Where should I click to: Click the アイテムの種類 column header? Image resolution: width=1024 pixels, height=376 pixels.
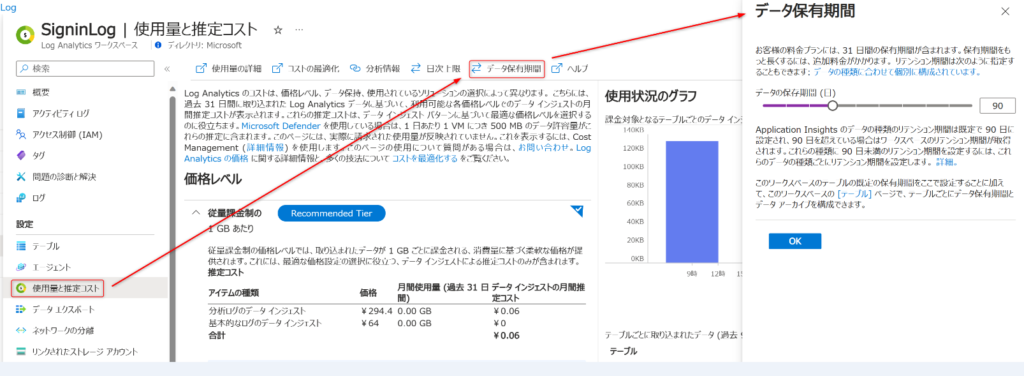point(233,292)
